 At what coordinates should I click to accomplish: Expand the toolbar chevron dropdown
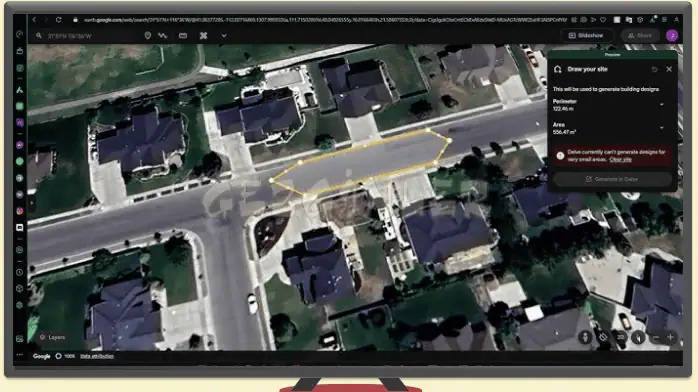[224, 36]
